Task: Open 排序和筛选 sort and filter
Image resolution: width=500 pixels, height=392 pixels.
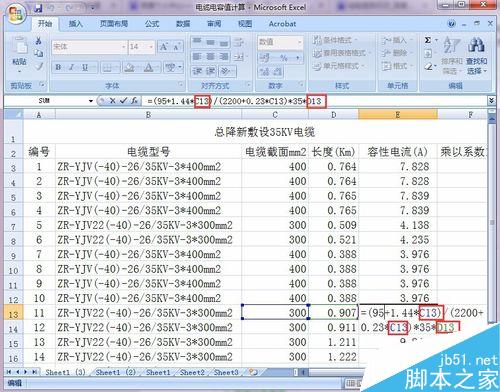Action: click(452, 55)
